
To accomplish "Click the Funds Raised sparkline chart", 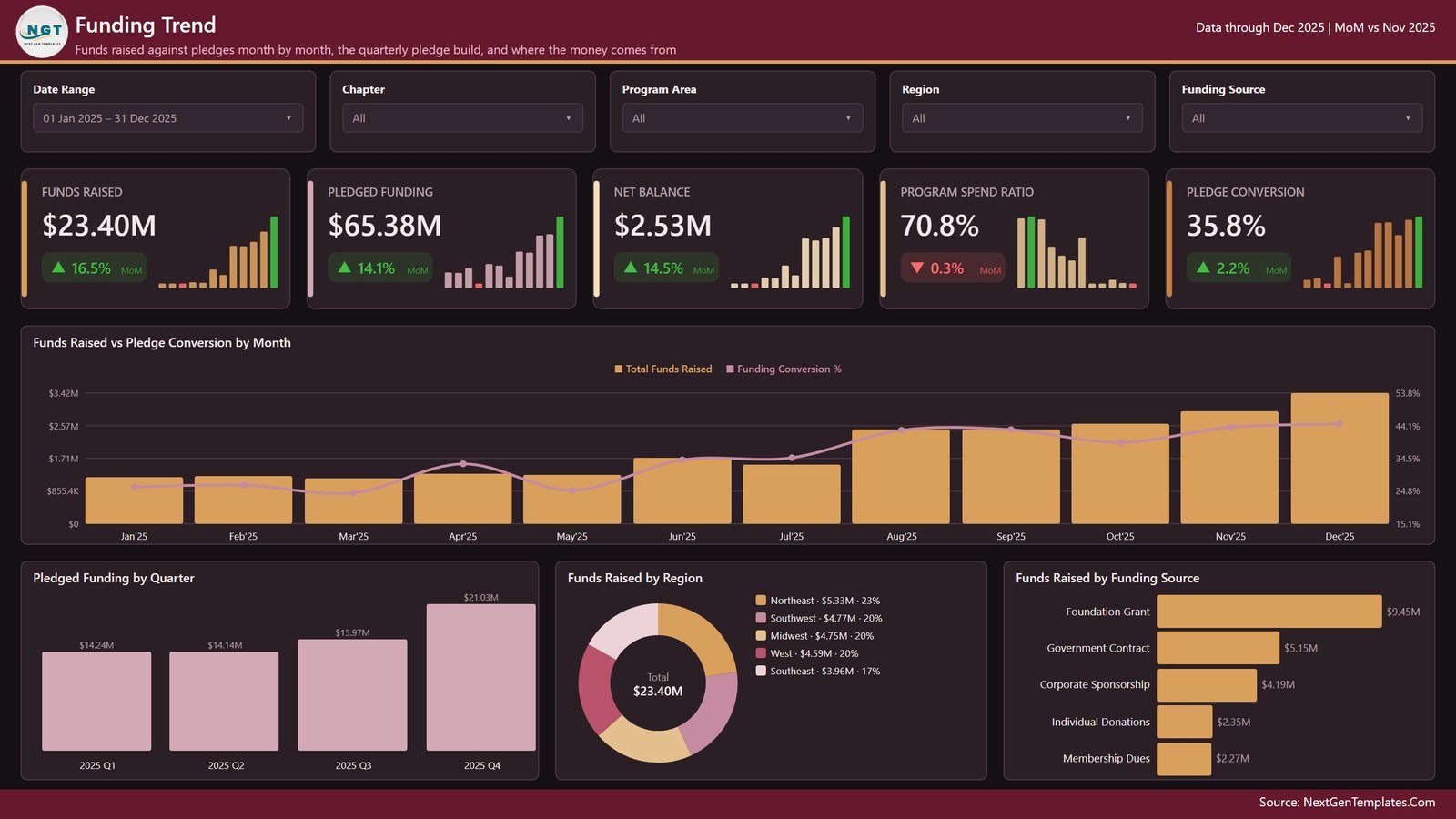I will 218,252.
